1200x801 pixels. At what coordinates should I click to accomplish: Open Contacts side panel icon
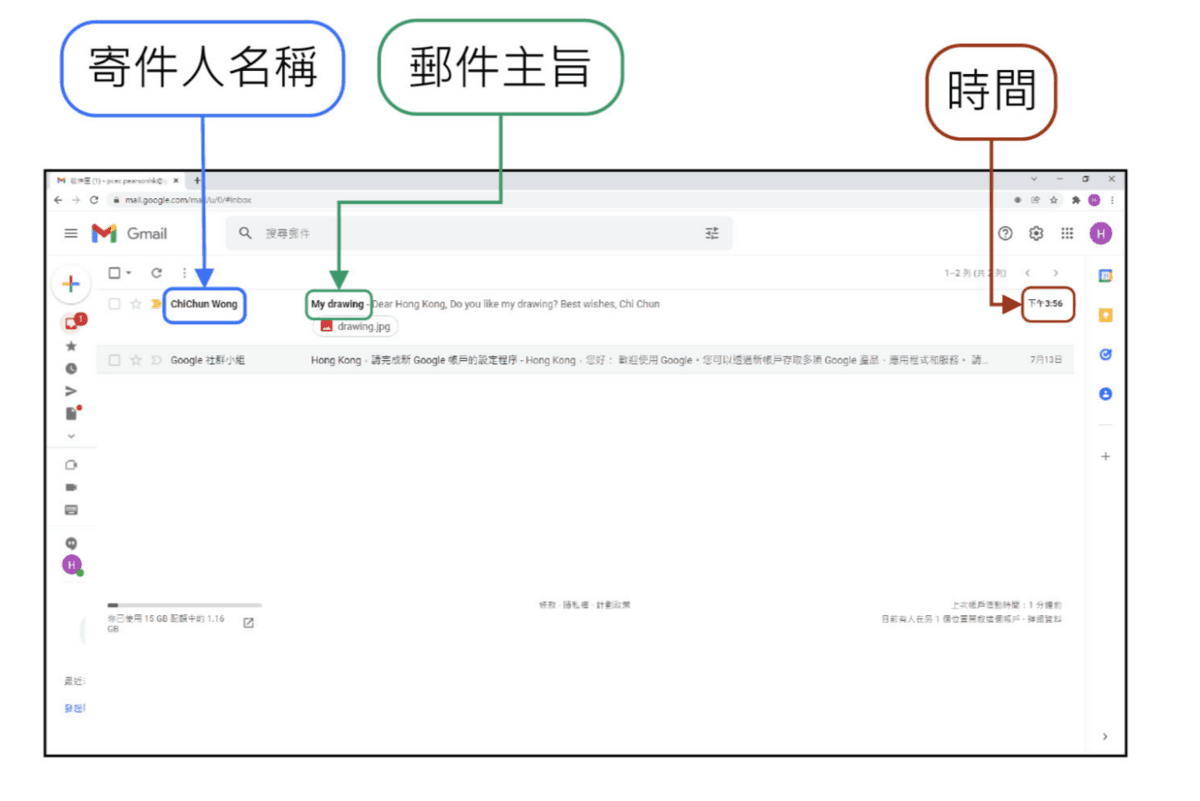(x=1105, y=394)
